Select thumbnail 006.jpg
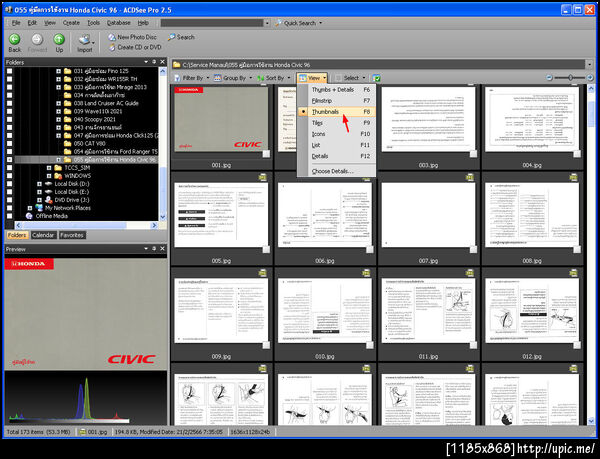This screenshot has height=459, width=600. pyautogui.click(x=324, y=216)
